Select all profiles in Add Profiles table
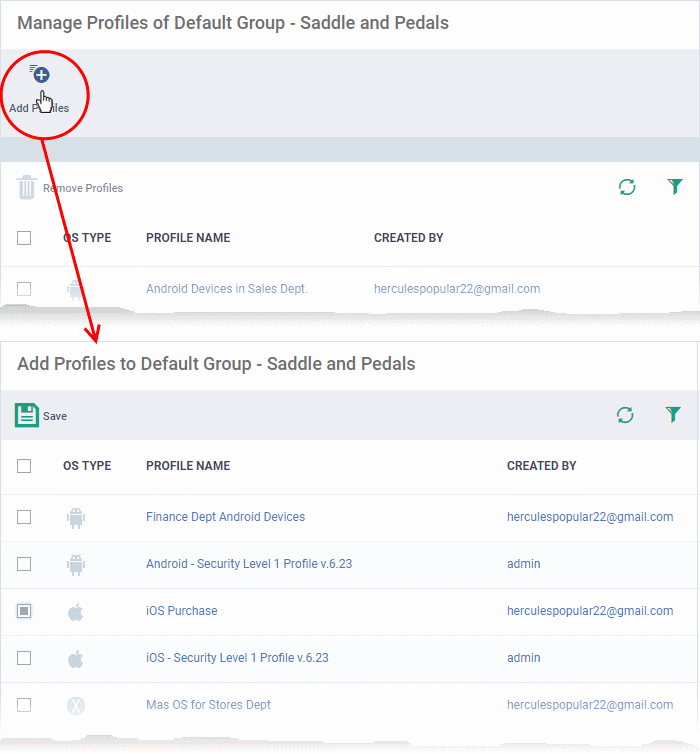 tap(24, 465)
